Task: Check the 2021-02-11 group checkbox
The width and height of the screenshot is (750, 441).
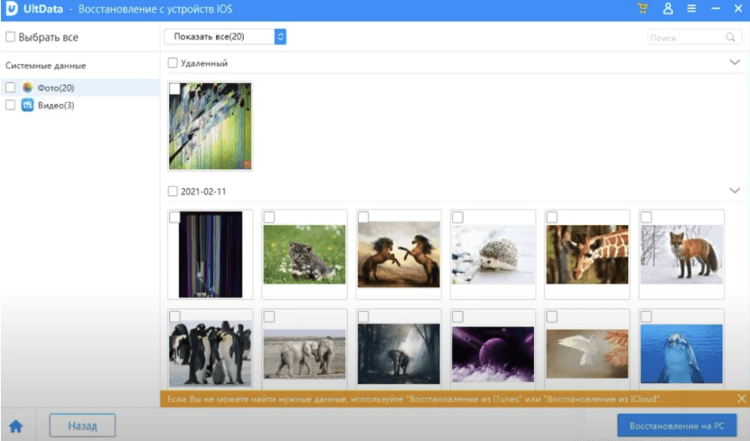Action: pos(173,191)
